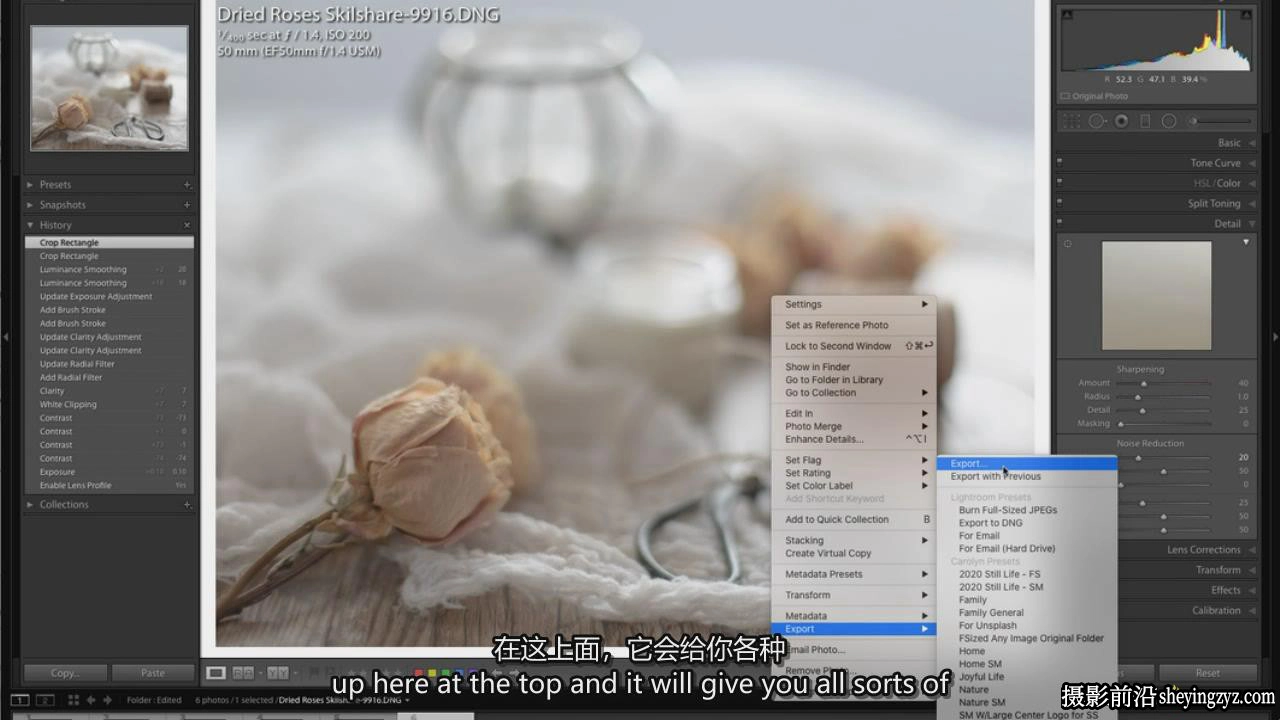Select the Red Eye Correction tool
The height and width of the screenshot is (720, 1280).
click(1121, 121)
